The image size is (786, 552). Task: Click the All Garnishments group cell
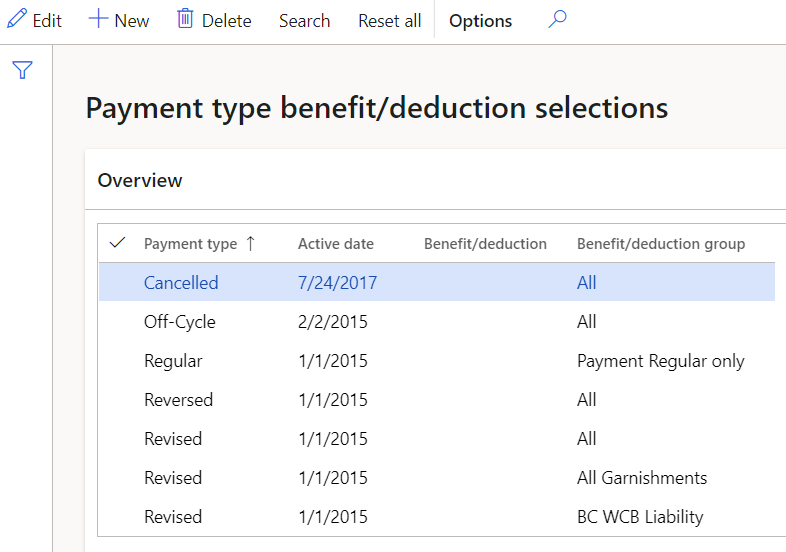tap(642, 478)
